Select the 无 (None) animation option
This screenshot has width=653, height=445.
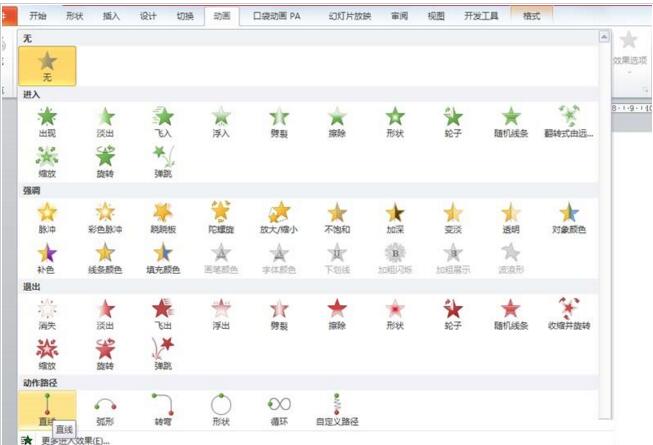[47, 66]
